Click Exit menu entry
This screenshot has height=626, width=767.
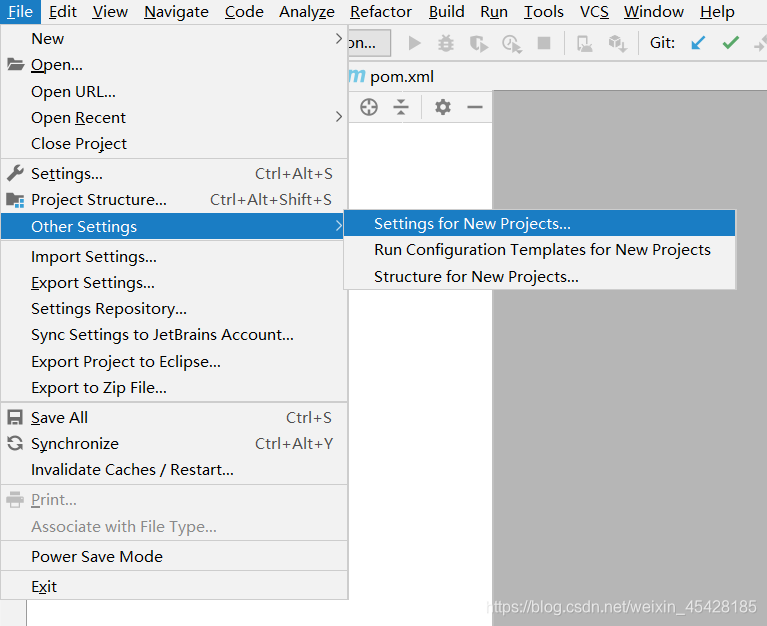point(174,586)
